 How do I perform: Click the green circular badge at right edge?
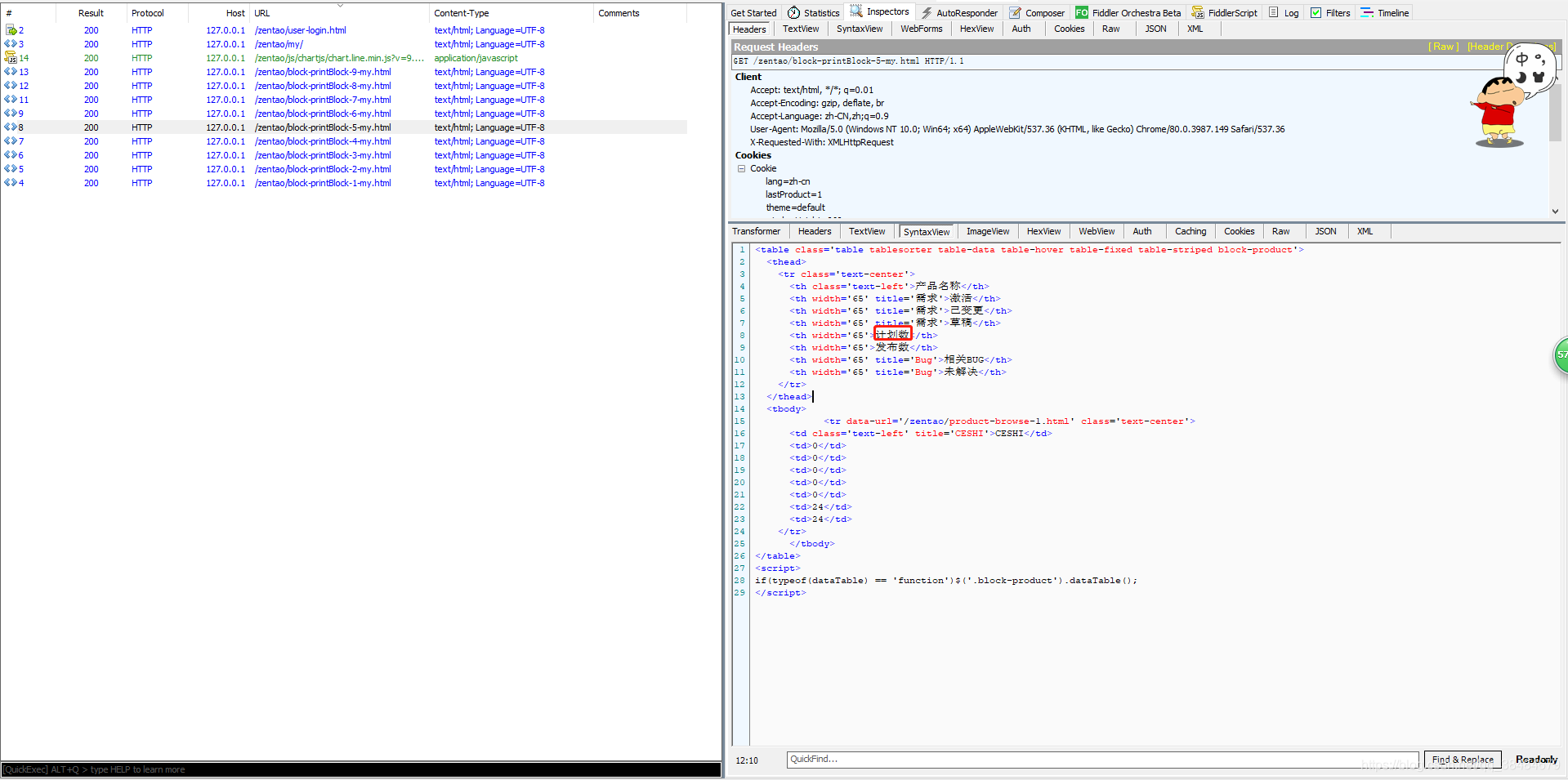pyautogui.click(x=1561, y=356)
